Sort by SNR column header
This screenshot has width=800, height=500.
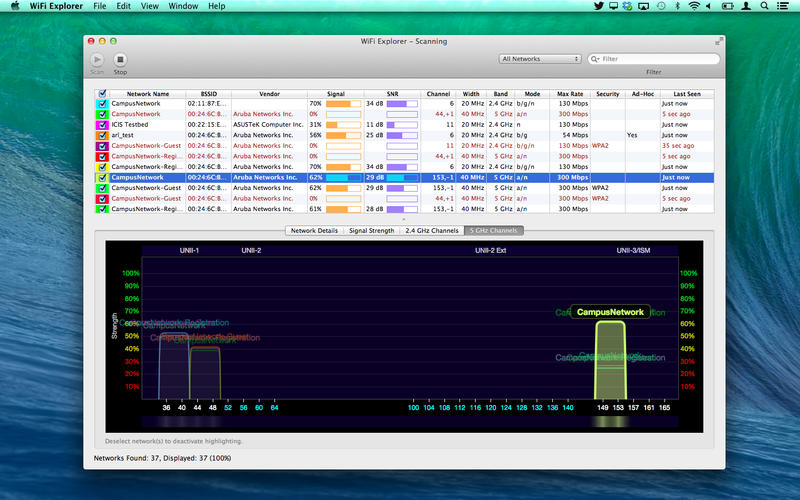(392, 94)
